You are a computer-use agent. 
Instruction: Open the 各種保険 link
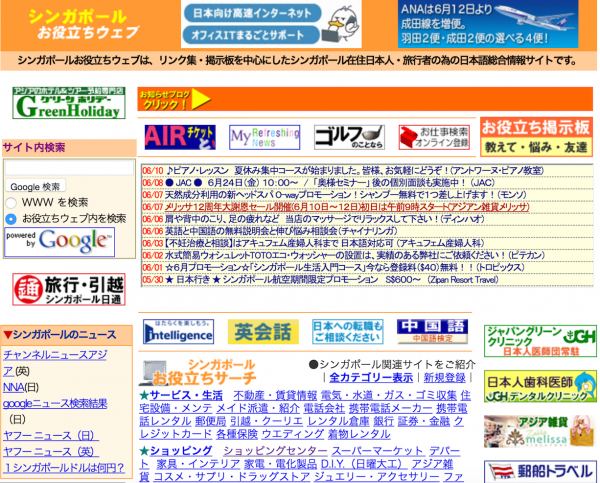coord(237,434)
